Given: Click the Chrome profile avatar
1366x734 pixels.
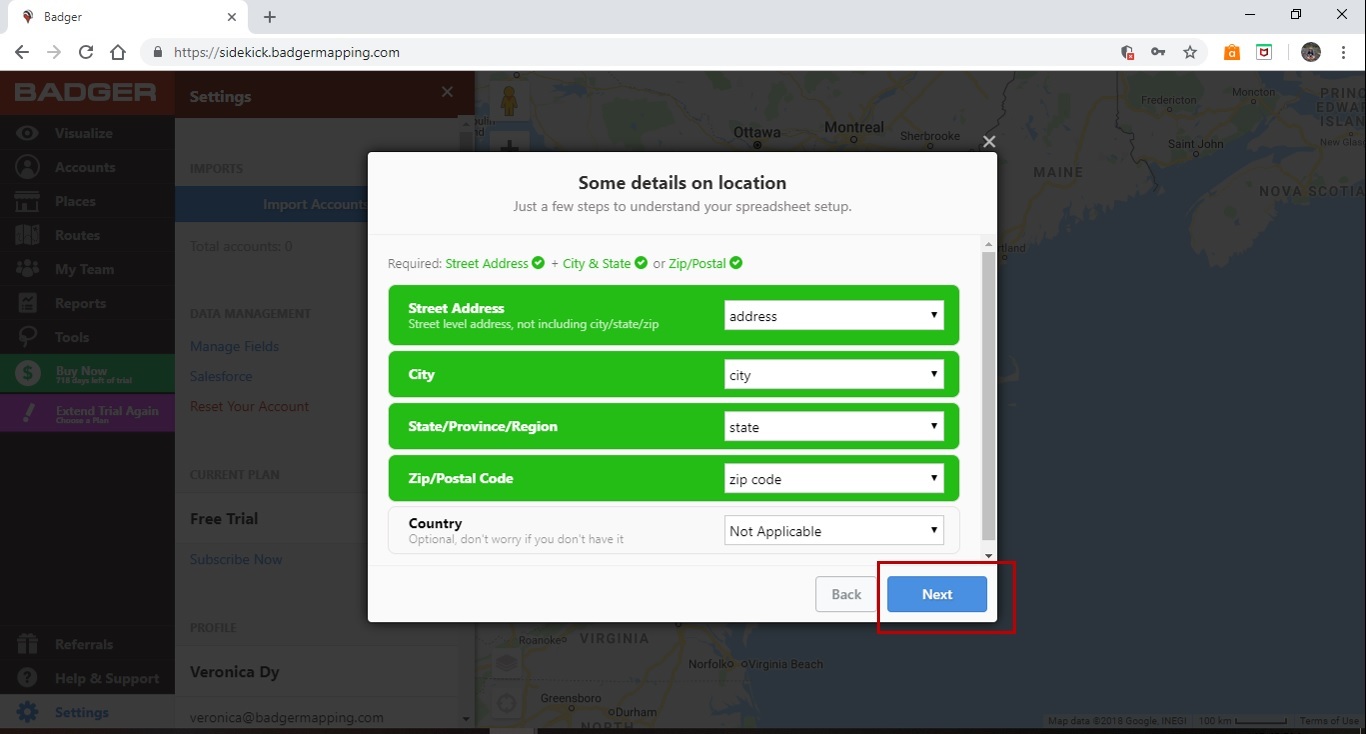Looking at the screenshot, I should 1311,52.
